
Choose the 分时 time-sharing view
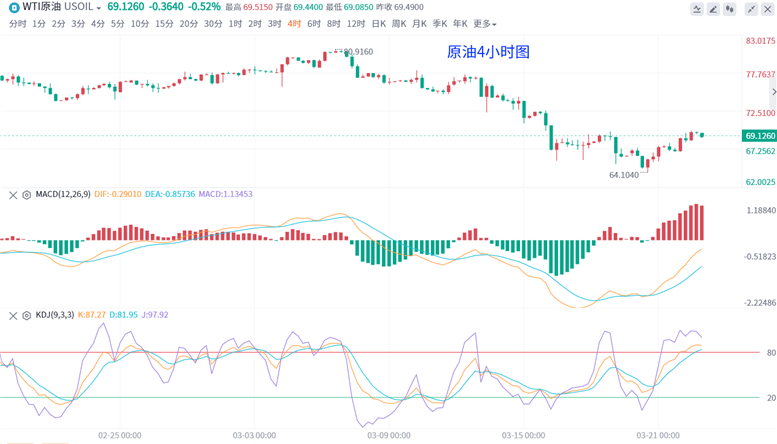(x=17, y=23)
